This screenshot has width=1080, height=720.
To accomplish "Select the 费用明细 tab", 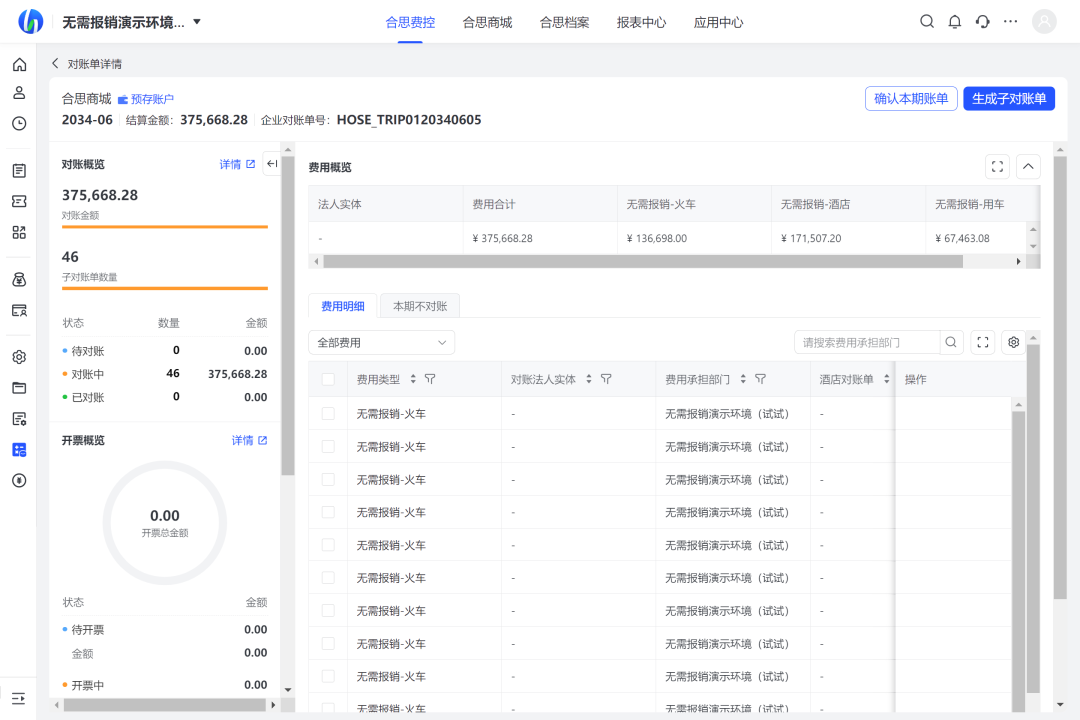I will tap(343, 306).
